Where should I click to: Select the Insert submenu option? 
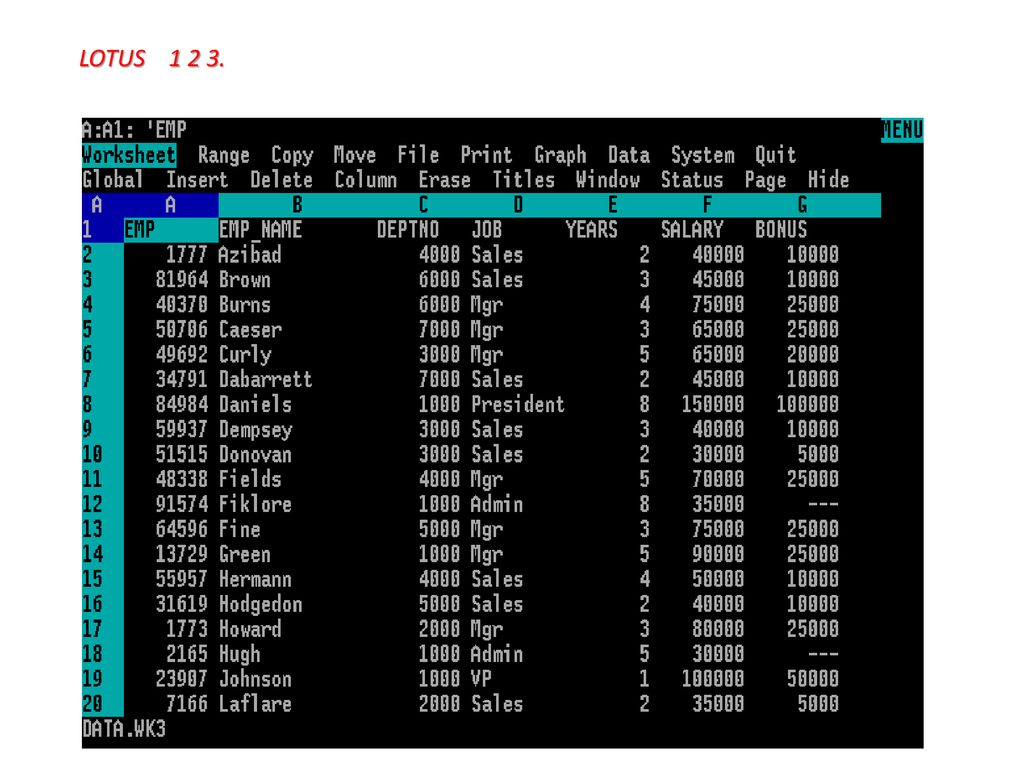pyautogui.click(x=197, y=180)
